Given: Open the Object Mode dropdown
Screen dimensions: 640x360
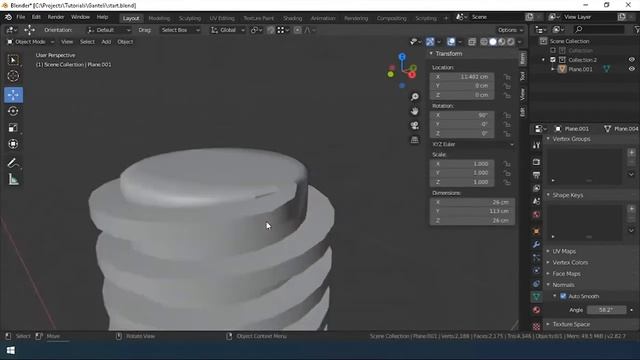Looking at the screenshot, I should pyautogui.click(x=31, y=42).
